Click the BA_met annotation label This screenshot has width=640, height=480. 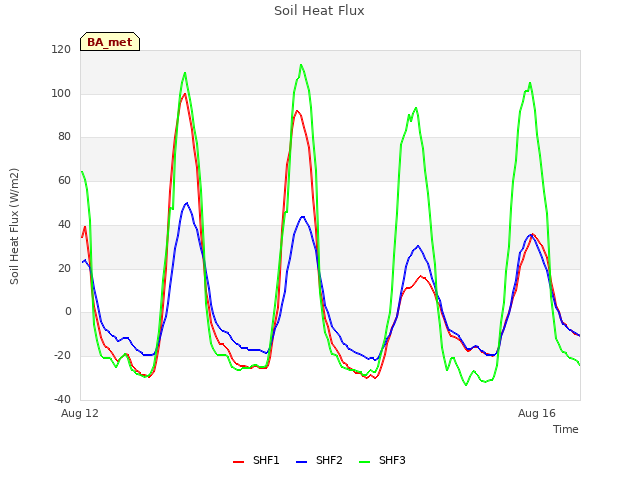coord(110,42)
